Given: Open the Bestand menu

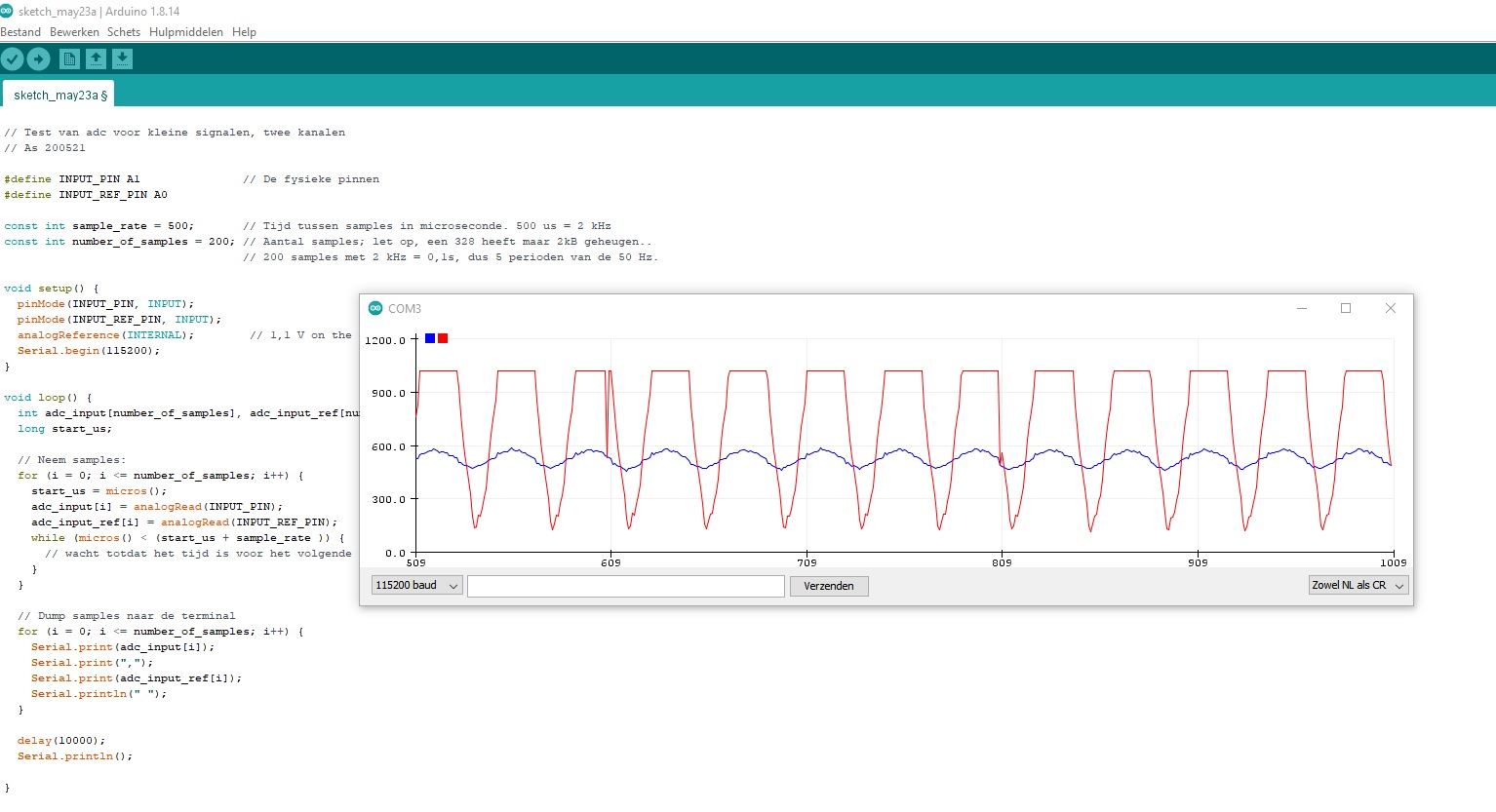Looking at the screenshot, I should pyautogui.click(x=20, y=32).
